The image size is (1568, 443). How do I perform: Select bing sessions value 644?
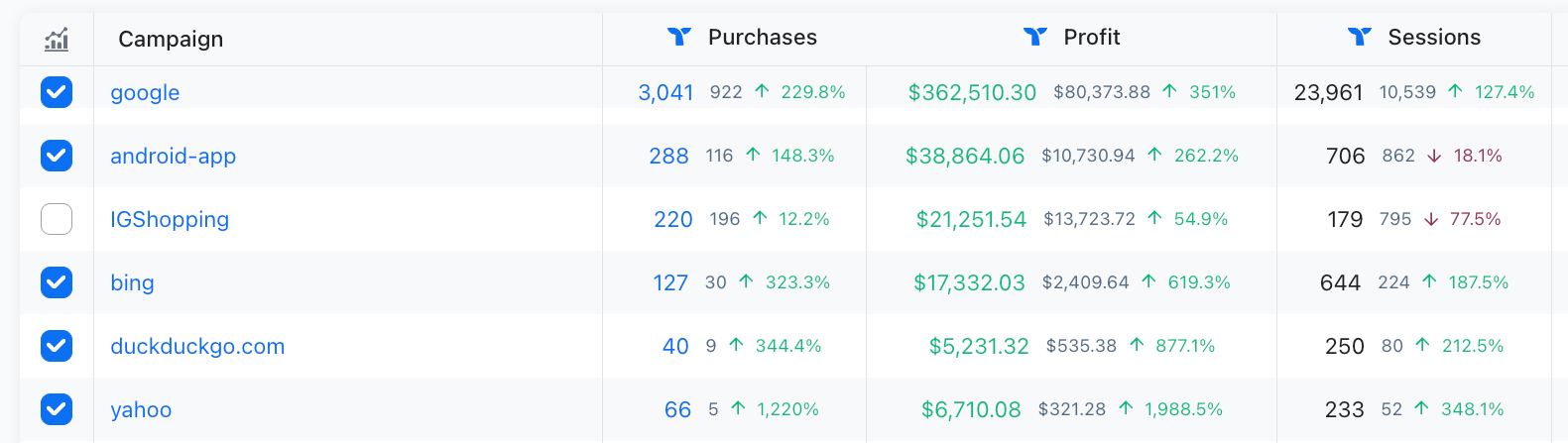coord(1340,282)
